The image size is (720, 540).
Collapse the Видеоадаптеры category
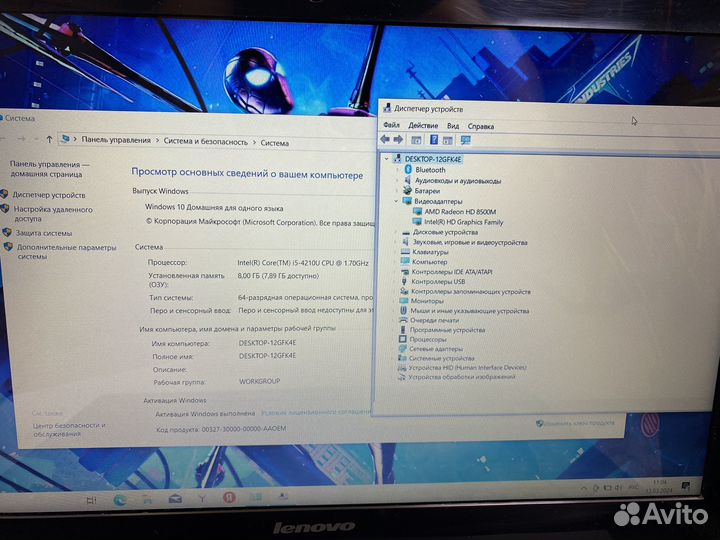(396, 201)
